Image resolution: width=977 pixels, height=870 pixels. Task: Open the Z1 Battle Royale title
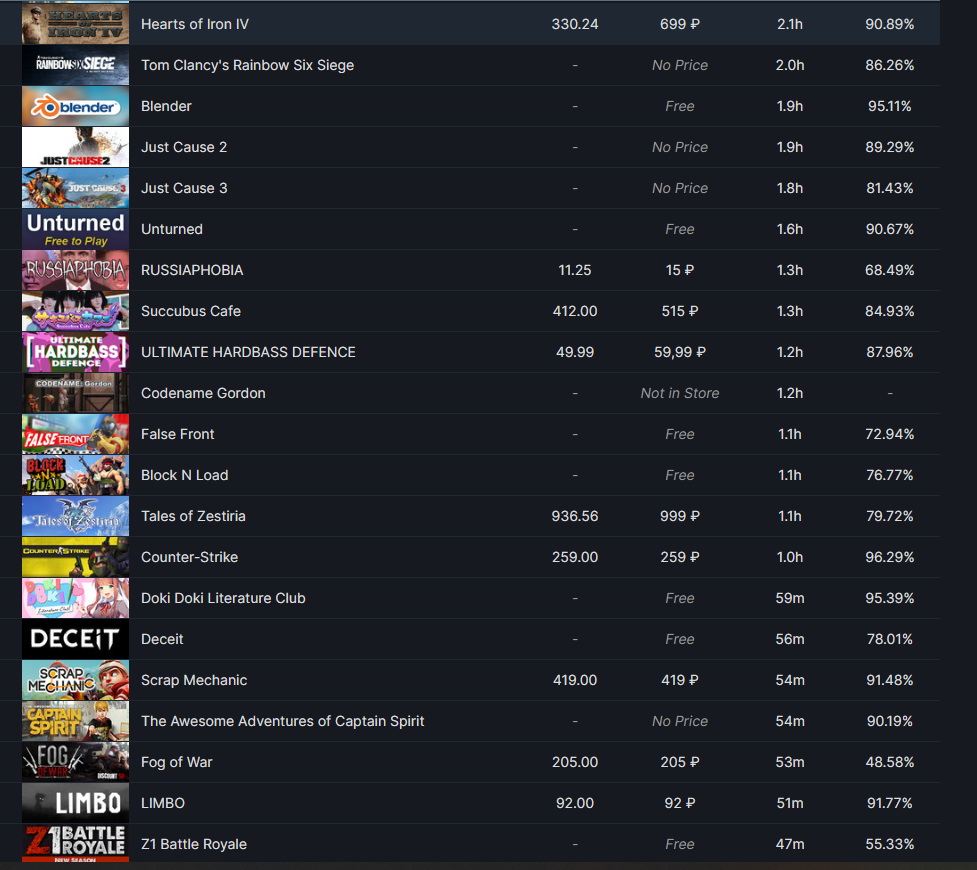194,844
